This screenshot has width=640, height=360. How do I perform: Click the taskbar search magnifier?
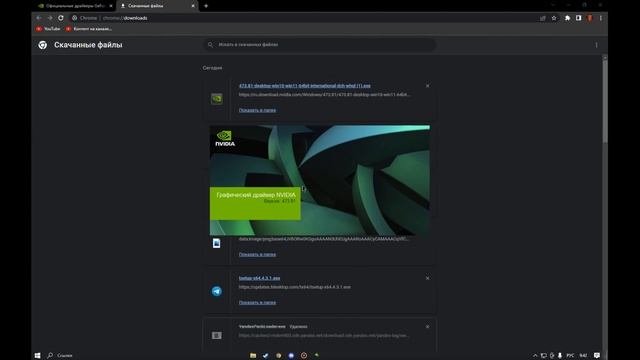pyautogui.click(x=50, y=356)
